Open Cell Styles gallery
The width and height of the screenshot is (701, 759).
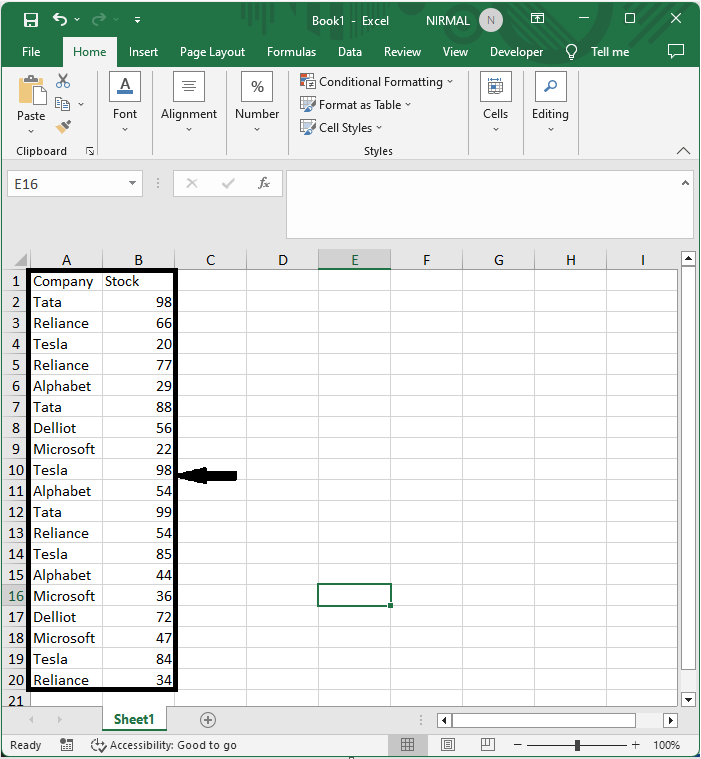(x=341, y=127)
